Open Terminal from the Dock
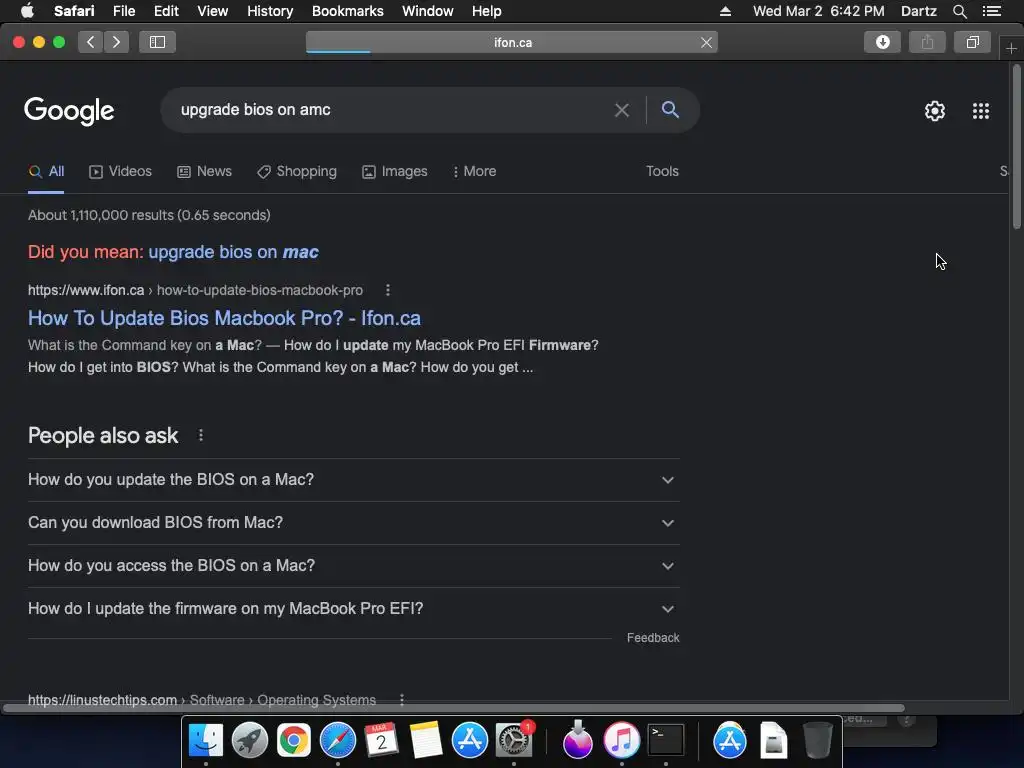 (x=665, y=741)
